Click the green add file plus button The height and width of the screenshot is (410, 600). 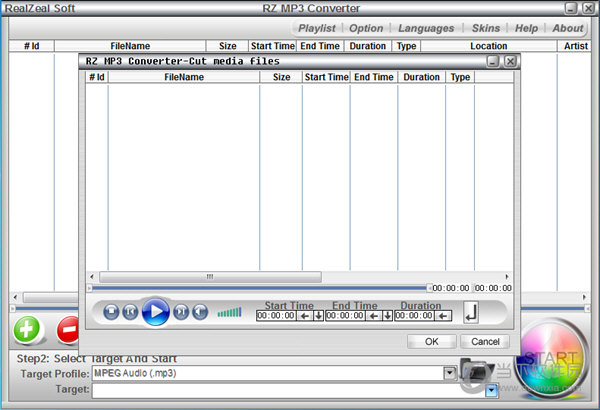27,329
